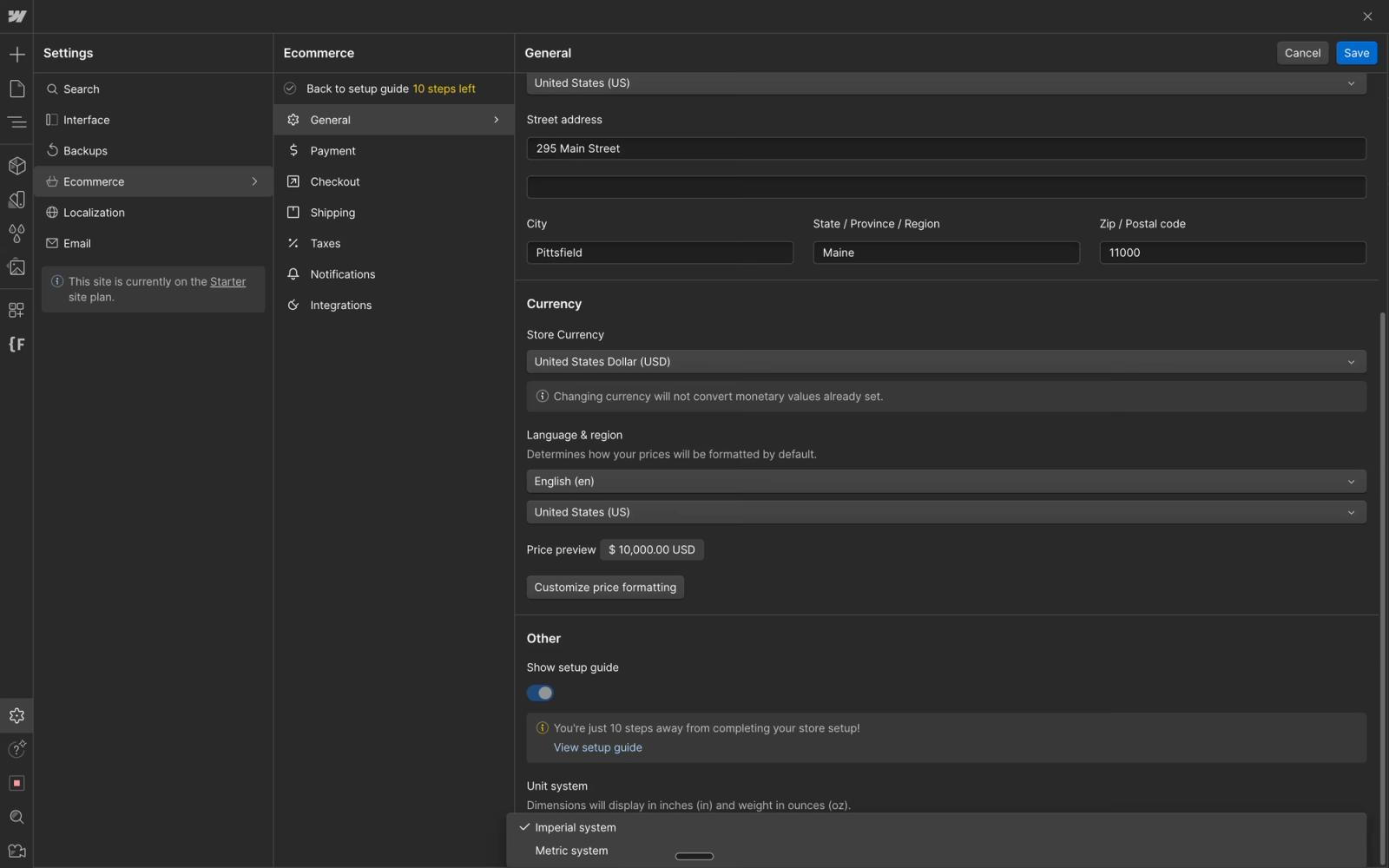Close the settings panel with X
Screen dimensions: 1389x868
pyautogui.click(x=1367, y=16)
